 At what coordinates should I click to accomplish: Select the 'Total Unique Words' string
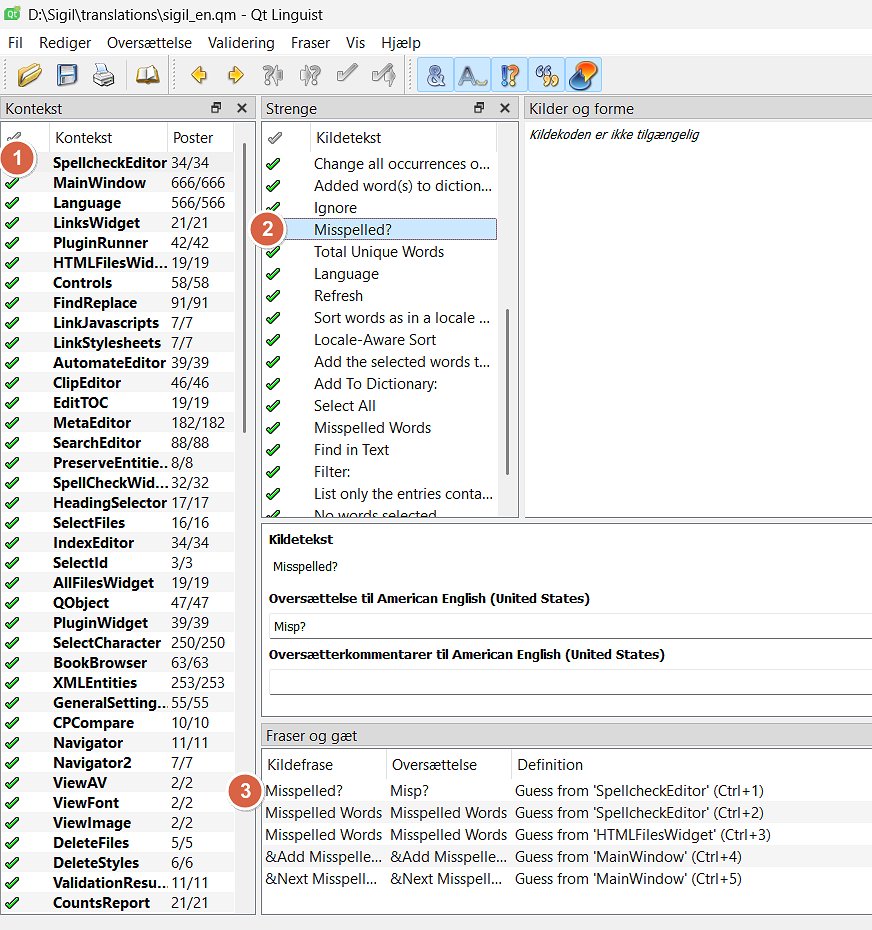tap(378, 252)
